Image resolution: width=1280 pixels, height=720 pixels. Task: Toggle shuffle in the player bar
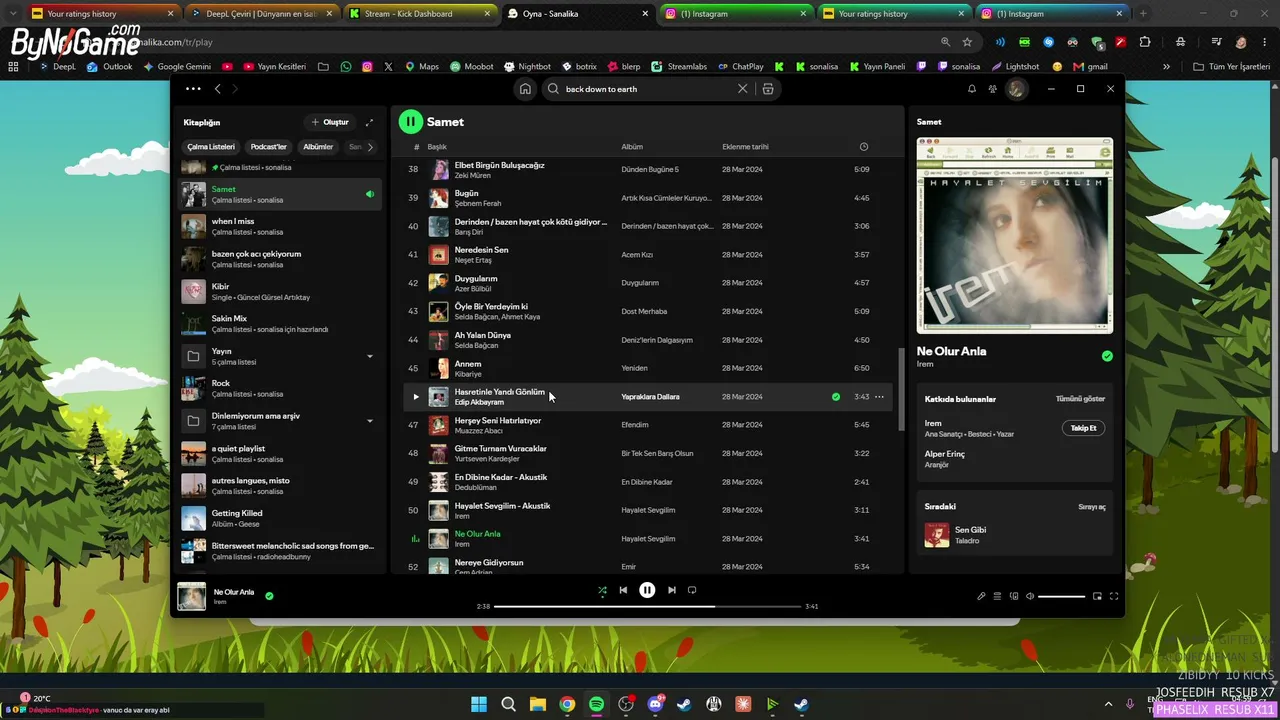pyautogui.click(x=602, y=590)
